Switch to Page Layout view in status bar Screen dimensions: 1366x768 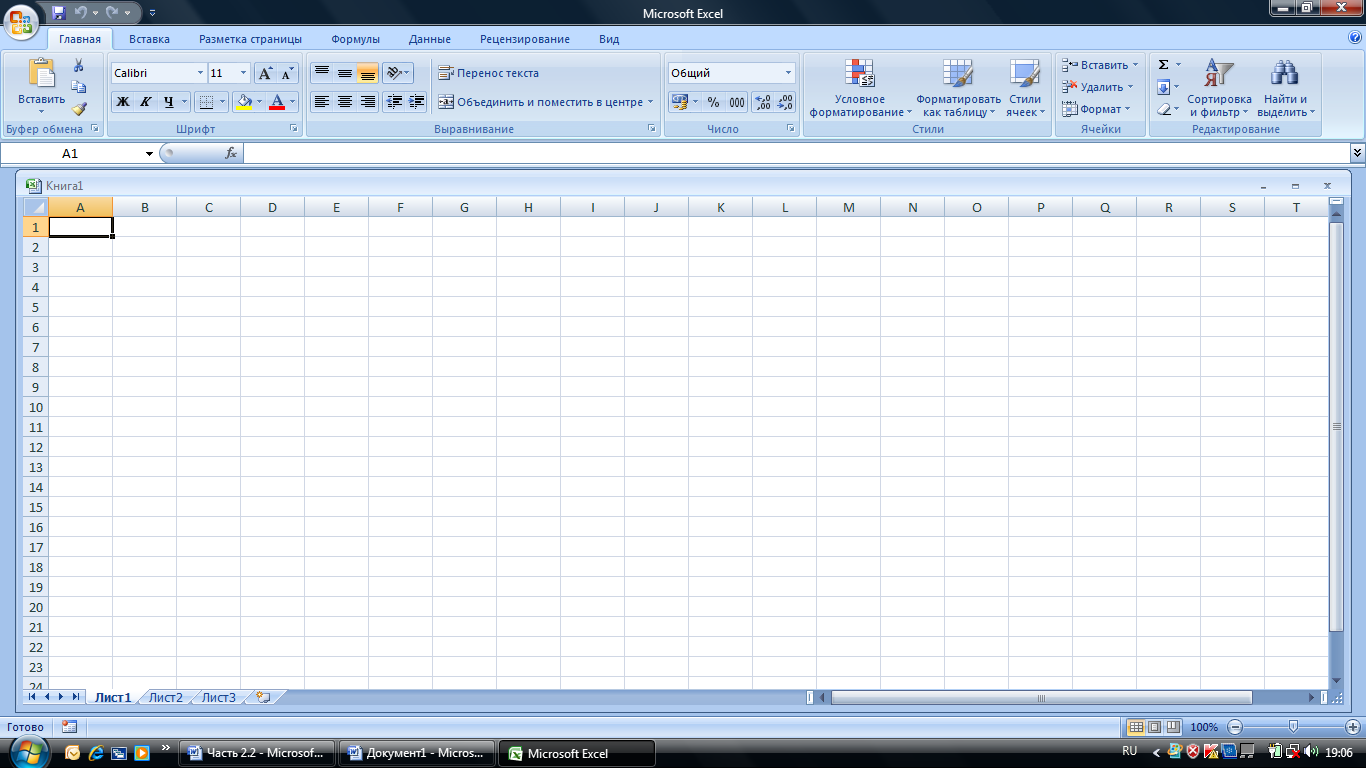point(1154,727)
